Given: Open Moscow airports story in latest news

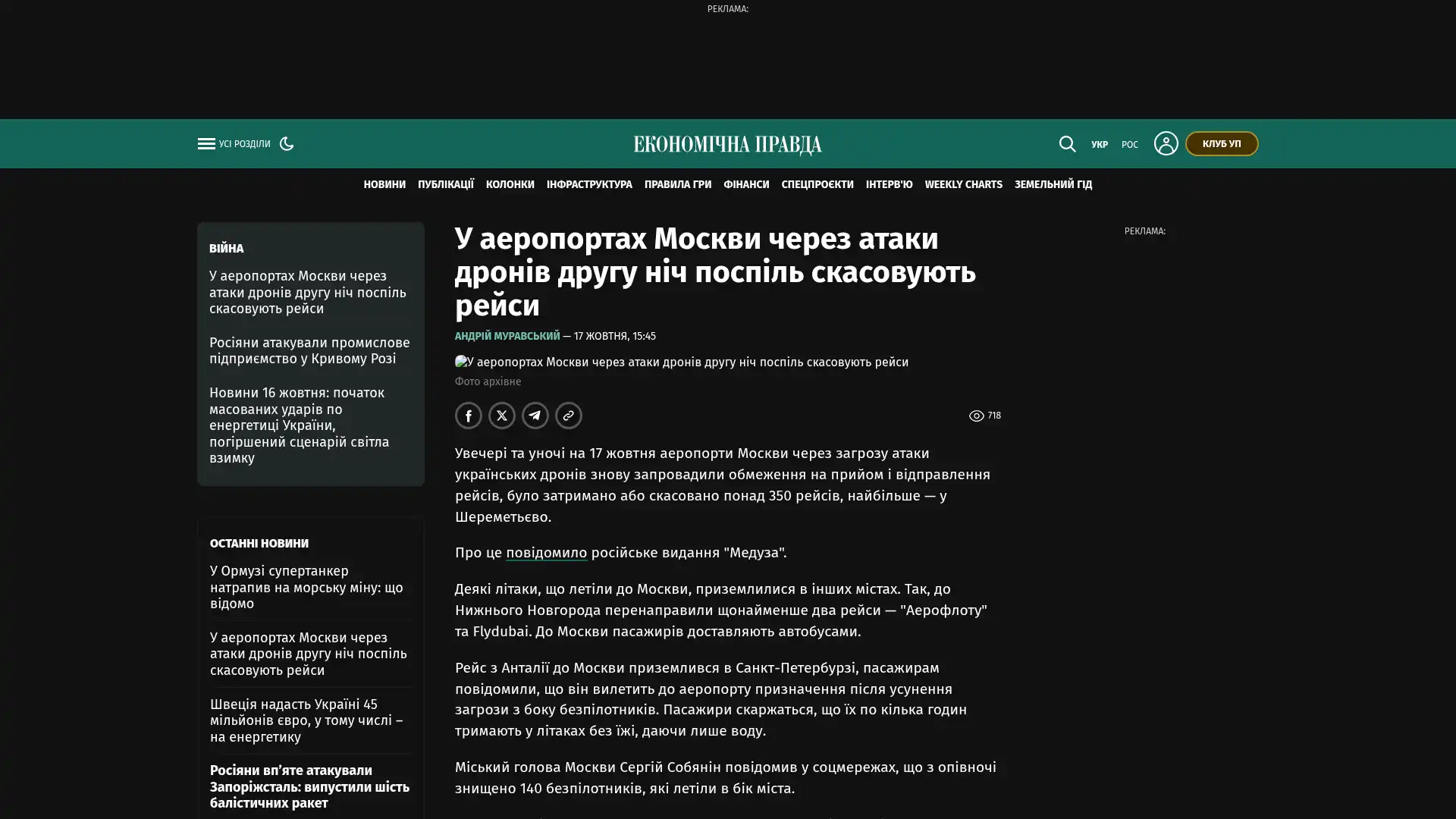Looking at the screenshot, I should [309, 654].
